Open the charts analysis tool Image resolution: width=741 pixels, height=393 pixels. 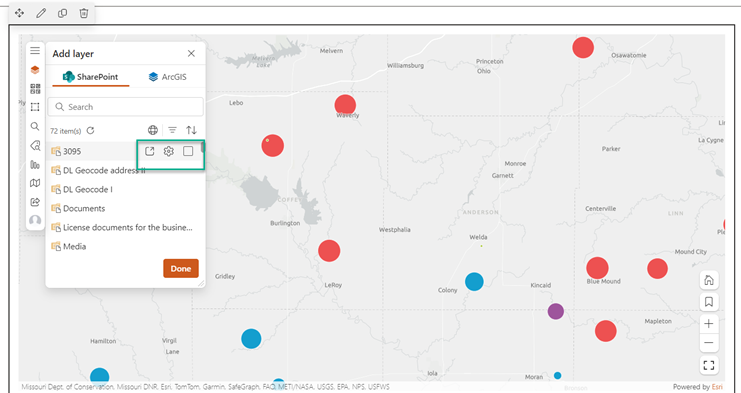(x=35, y=164)
